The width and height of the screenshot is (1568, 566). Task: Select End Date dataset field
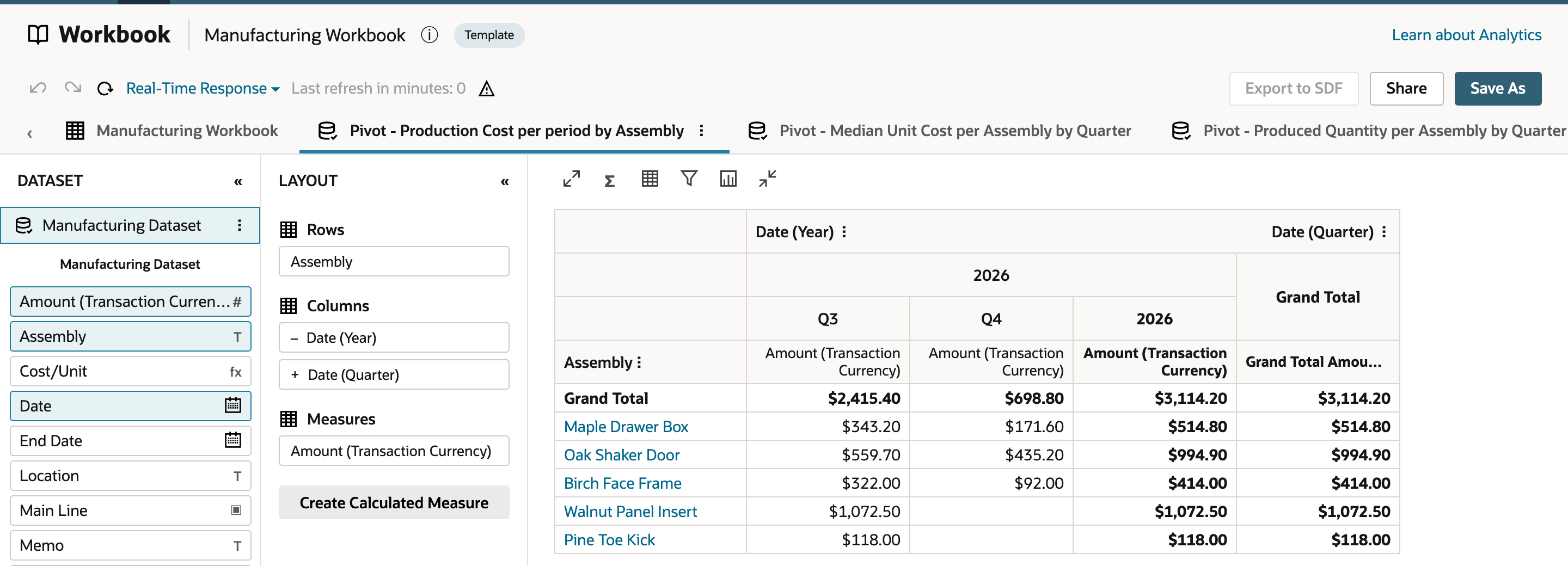pyautogui.click(x=130, y=441)
